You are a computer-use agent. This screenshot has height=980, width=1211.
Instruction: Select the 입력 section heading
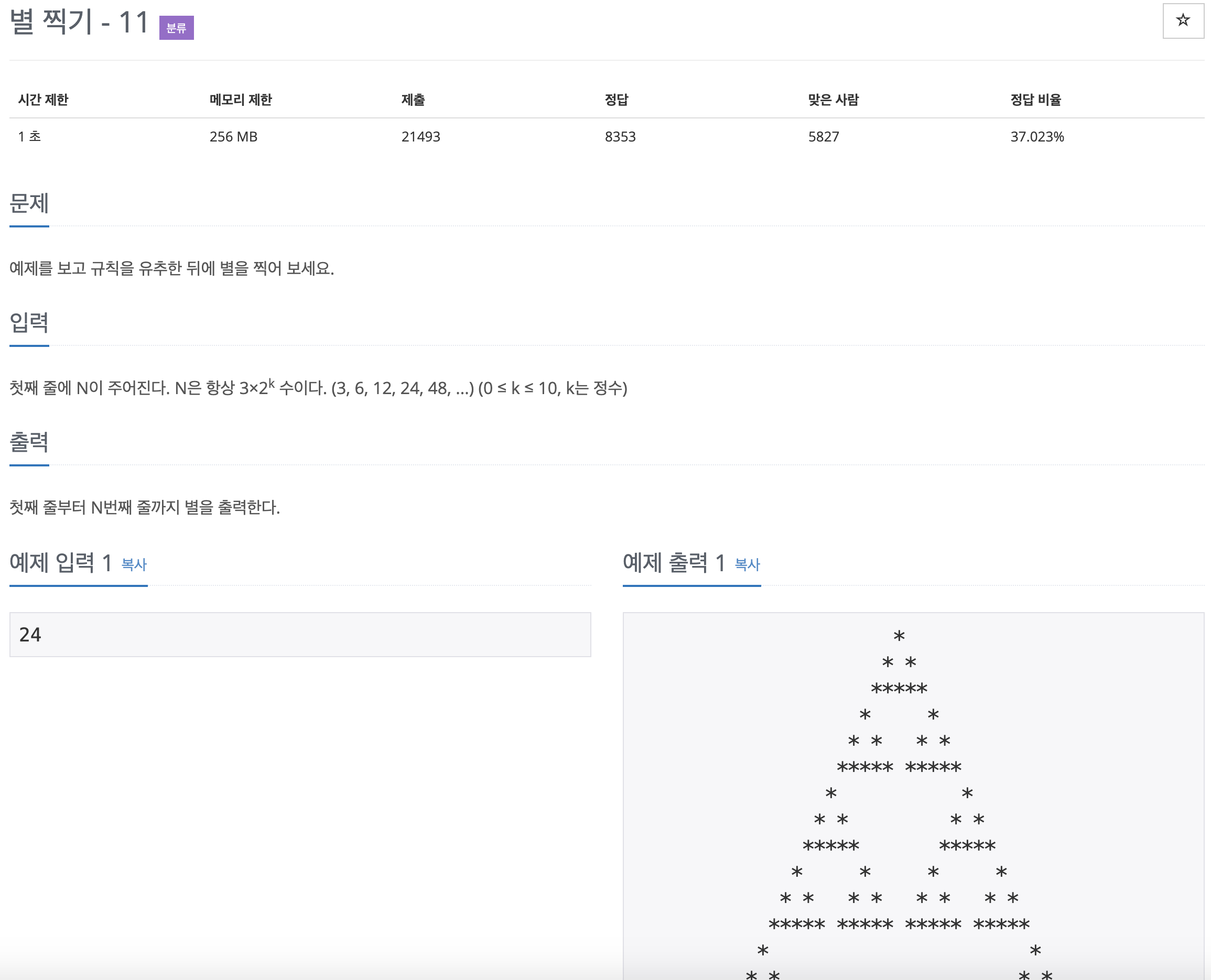coord(29,322)
